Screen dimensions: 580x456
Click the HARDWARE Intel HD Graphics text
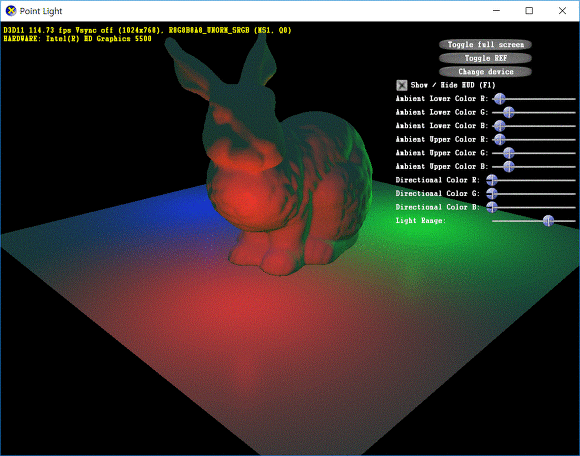[77, 39]
